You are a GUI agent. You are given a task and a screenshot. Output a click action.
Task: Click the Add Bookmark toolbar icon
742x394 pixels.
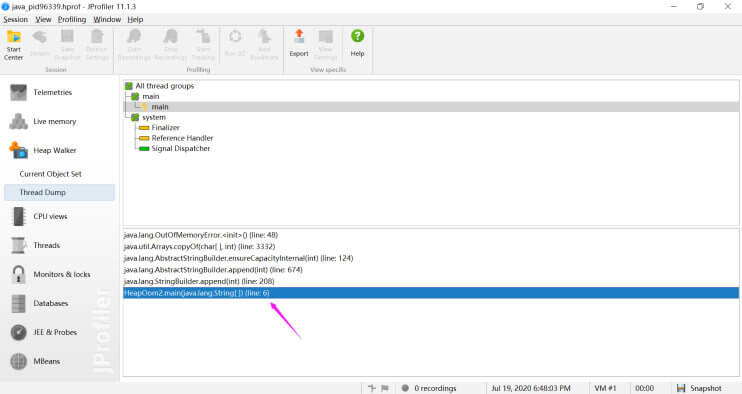coord(264,44)
